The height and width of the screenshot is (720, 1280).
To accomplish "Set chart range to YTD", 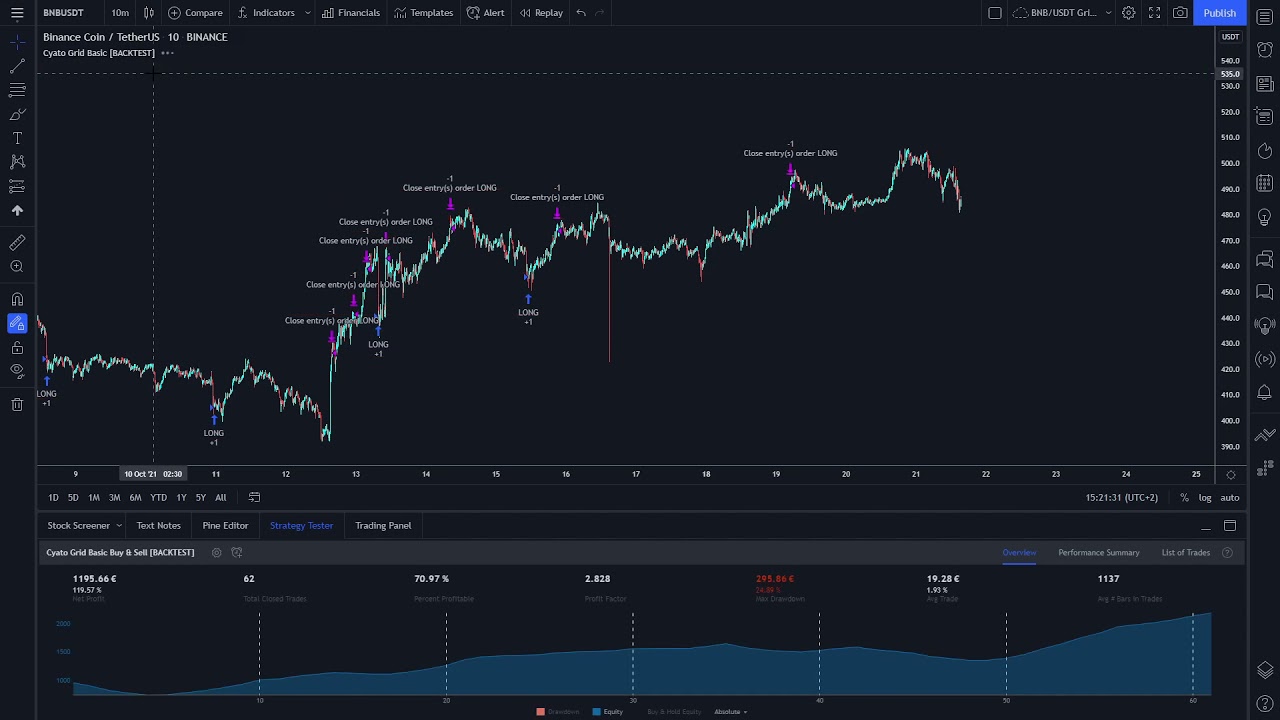I will pyautogui.click(x=158, y=497).
